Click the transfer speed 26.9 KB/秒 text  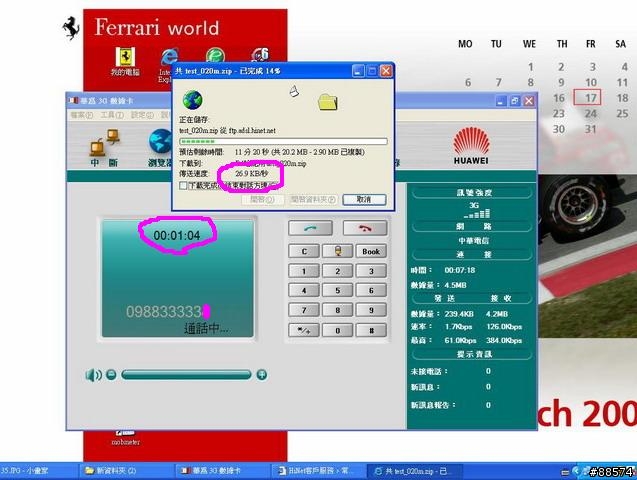click(x=251, y=174)
